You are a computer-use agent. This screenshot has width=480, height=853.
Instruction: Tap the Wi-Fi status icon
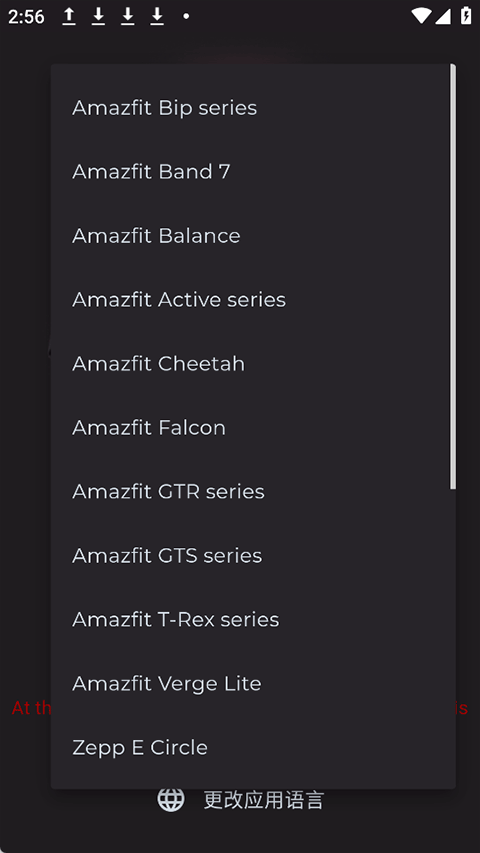(x=421, y=16)
